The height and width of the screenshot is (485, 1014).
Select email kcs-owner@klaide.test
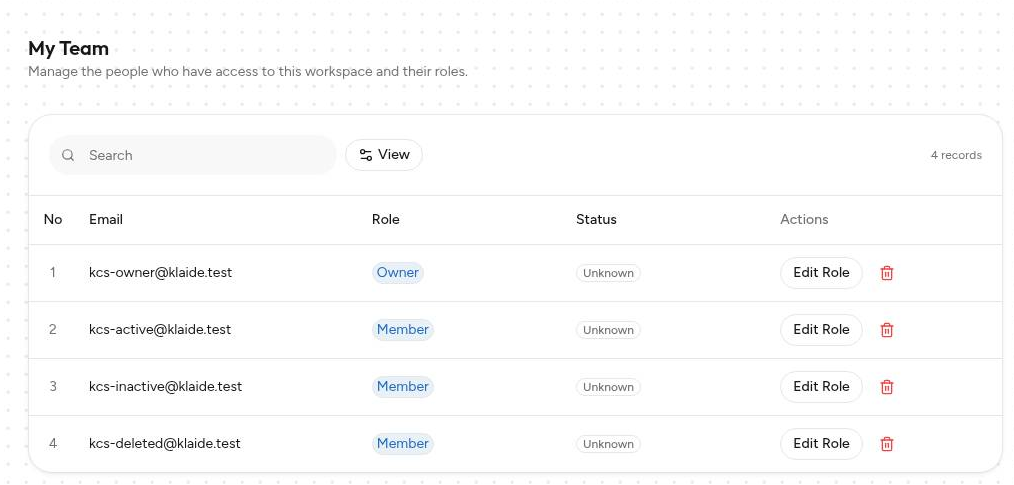point(160,272)
